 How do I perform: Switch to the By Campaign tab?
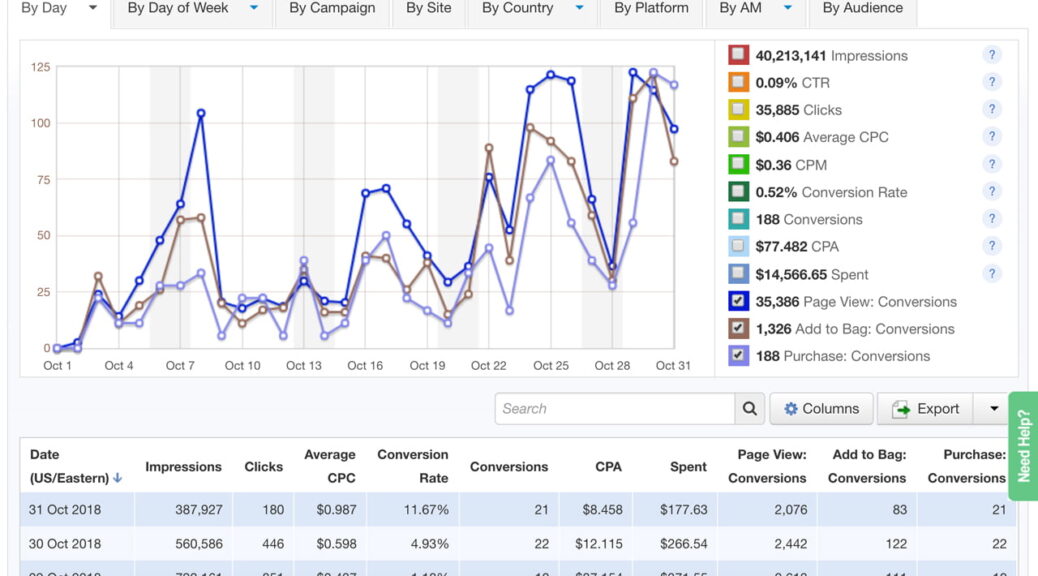(332, 8)
